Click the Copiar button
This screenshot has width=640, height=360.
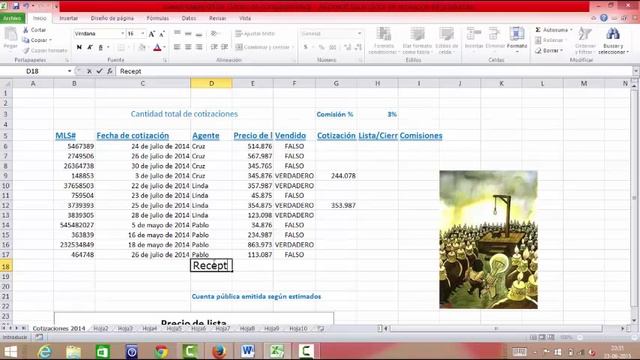pyautogui.click(x=37, y=40)
